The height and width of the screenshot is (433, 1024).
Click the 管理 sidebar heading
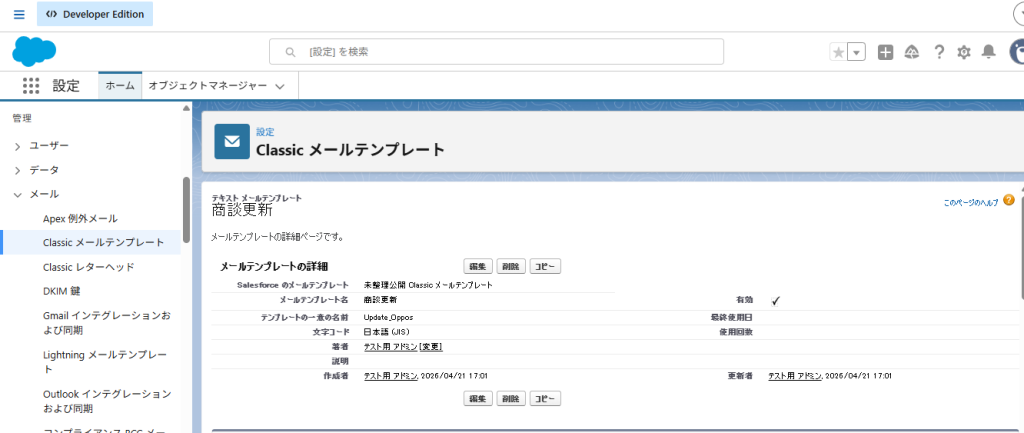[x=22, y=118]
